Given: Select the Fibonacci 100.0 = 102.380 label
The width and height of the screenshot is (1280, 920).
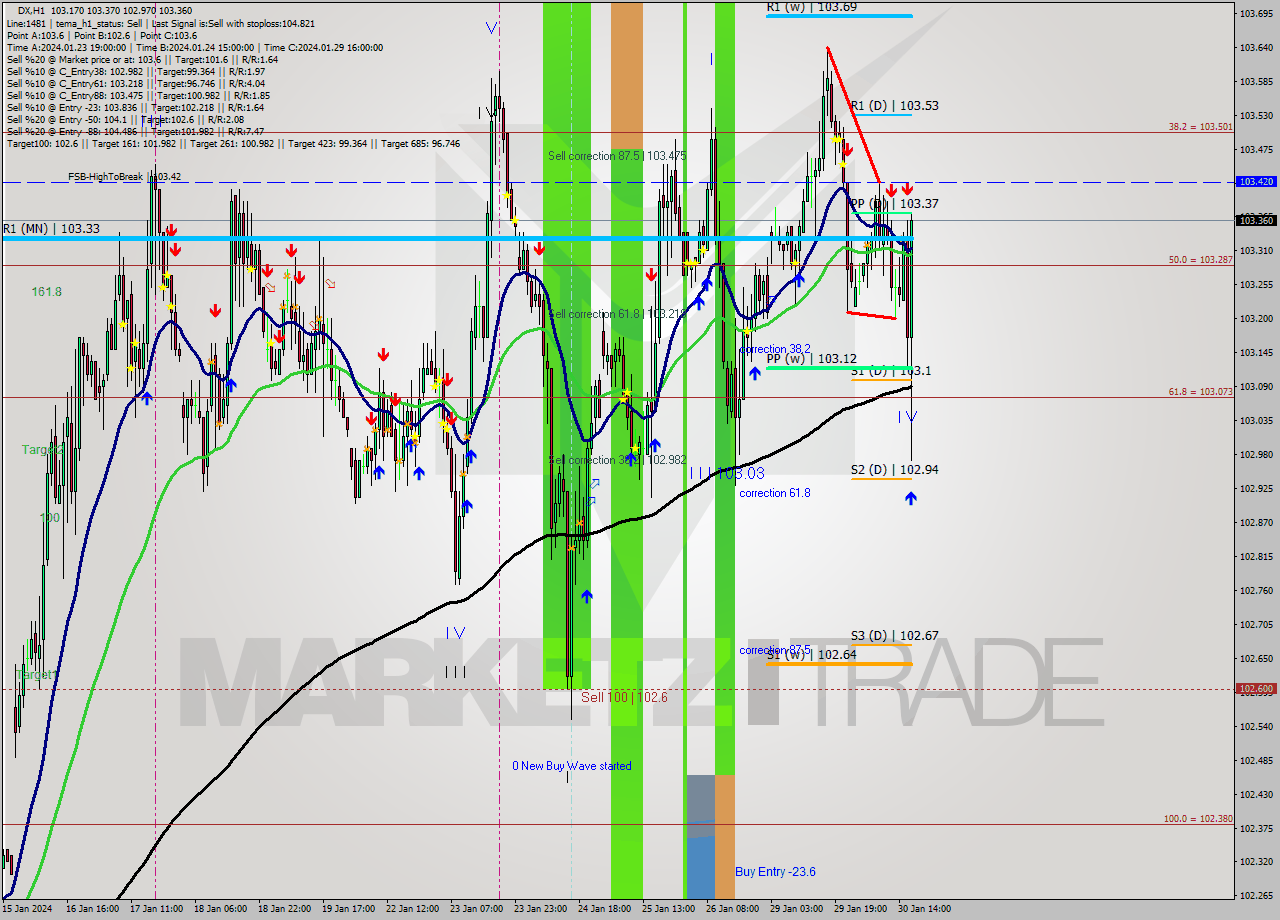Looking at the screenshot, I should click(x=1198, y=819).
